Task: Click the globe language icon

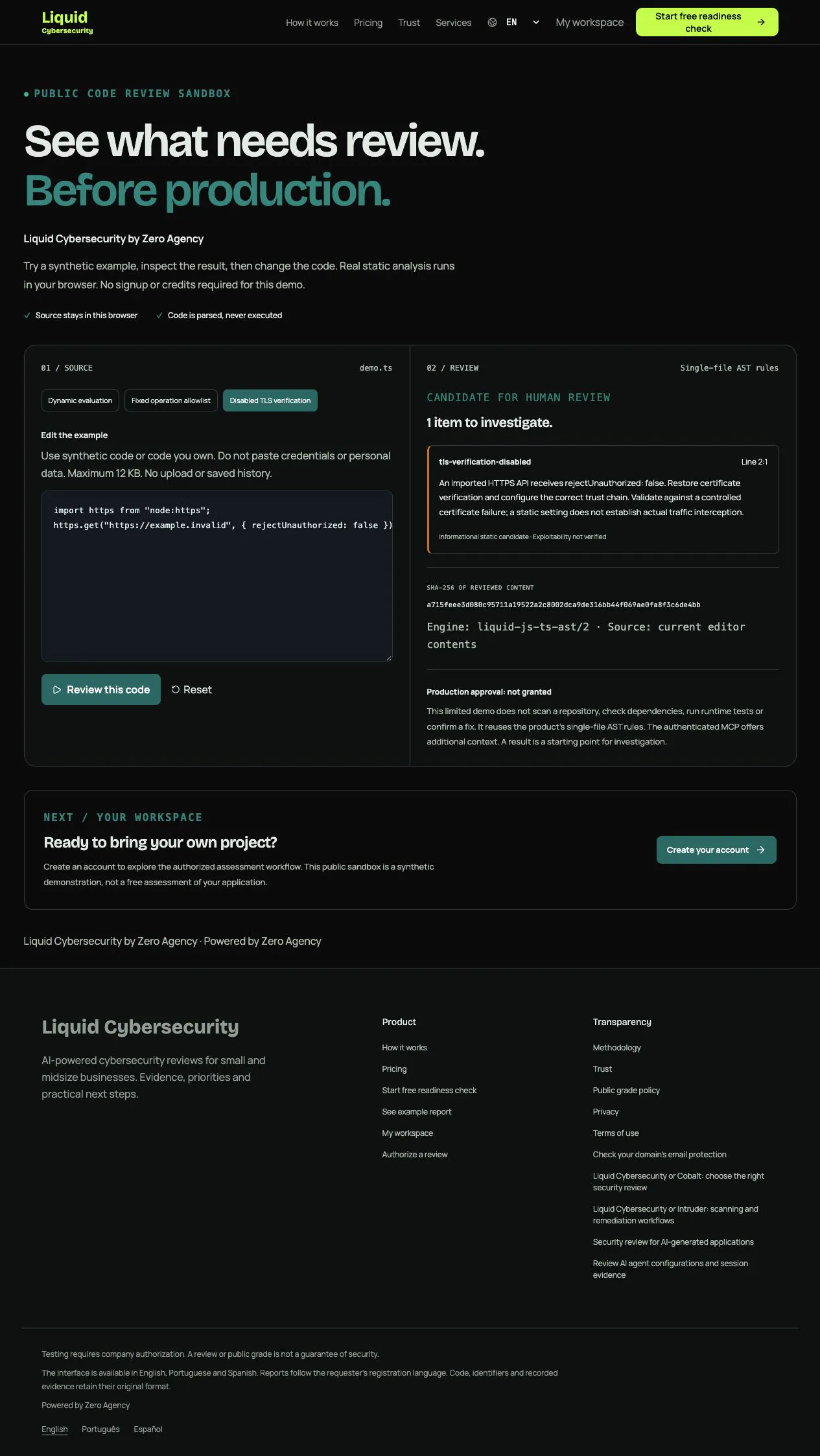Action: click(x=492, y=23)
